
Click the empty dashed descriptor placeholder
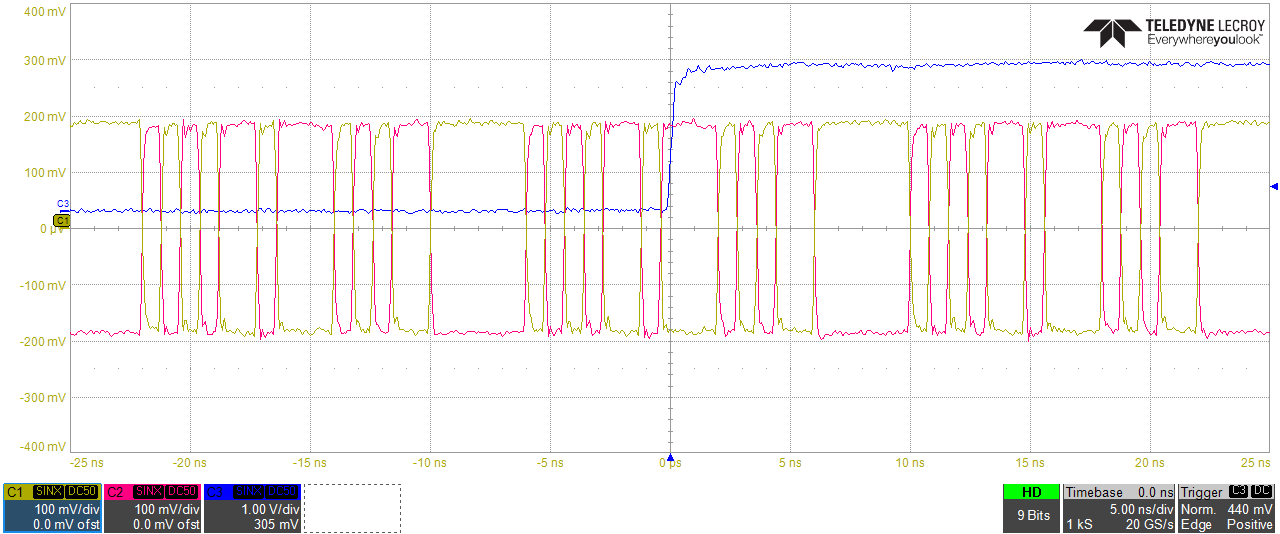point(352,508)
